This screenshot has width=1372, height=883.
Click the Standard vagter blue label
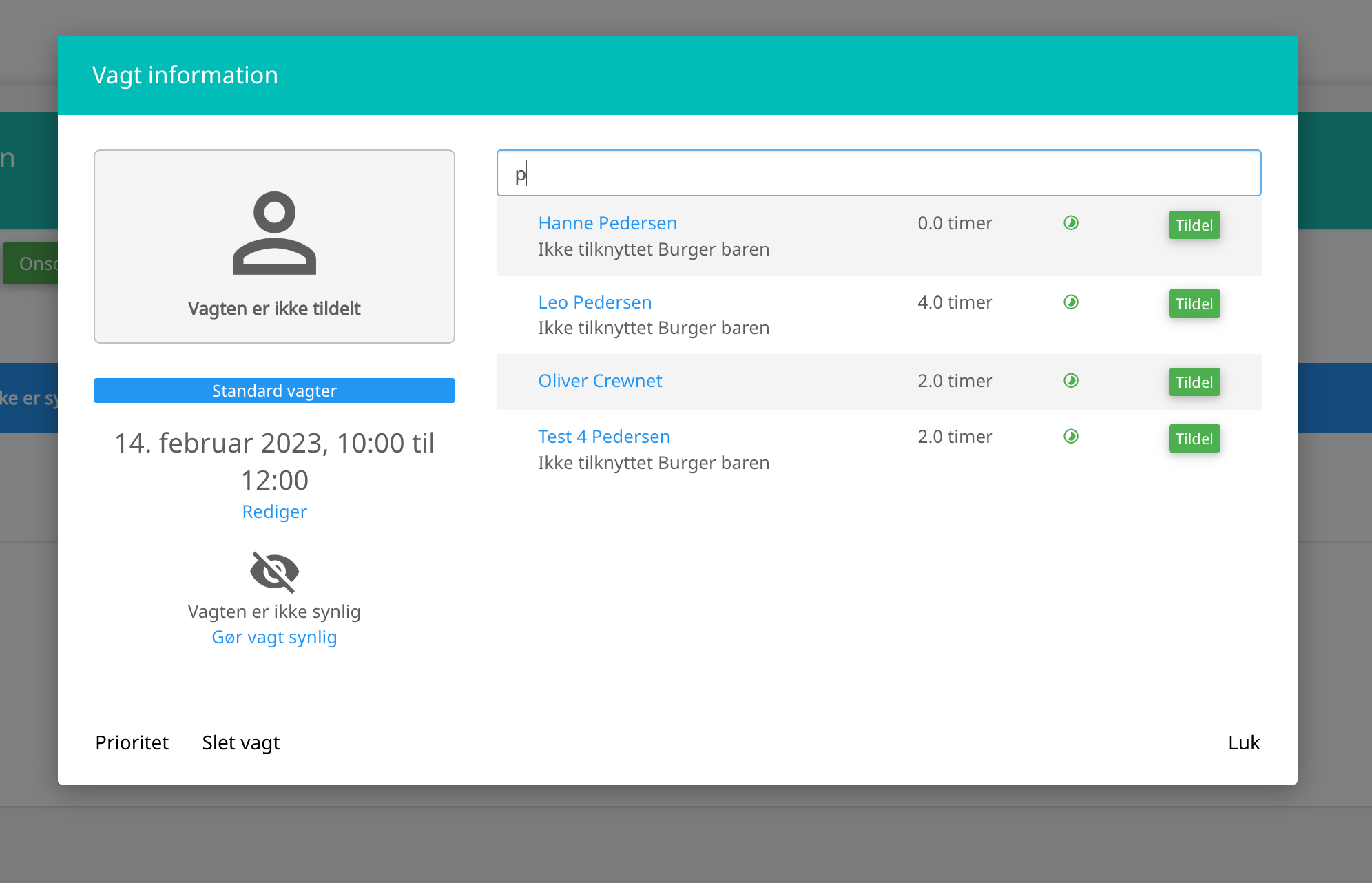click(x=274, y=391)
